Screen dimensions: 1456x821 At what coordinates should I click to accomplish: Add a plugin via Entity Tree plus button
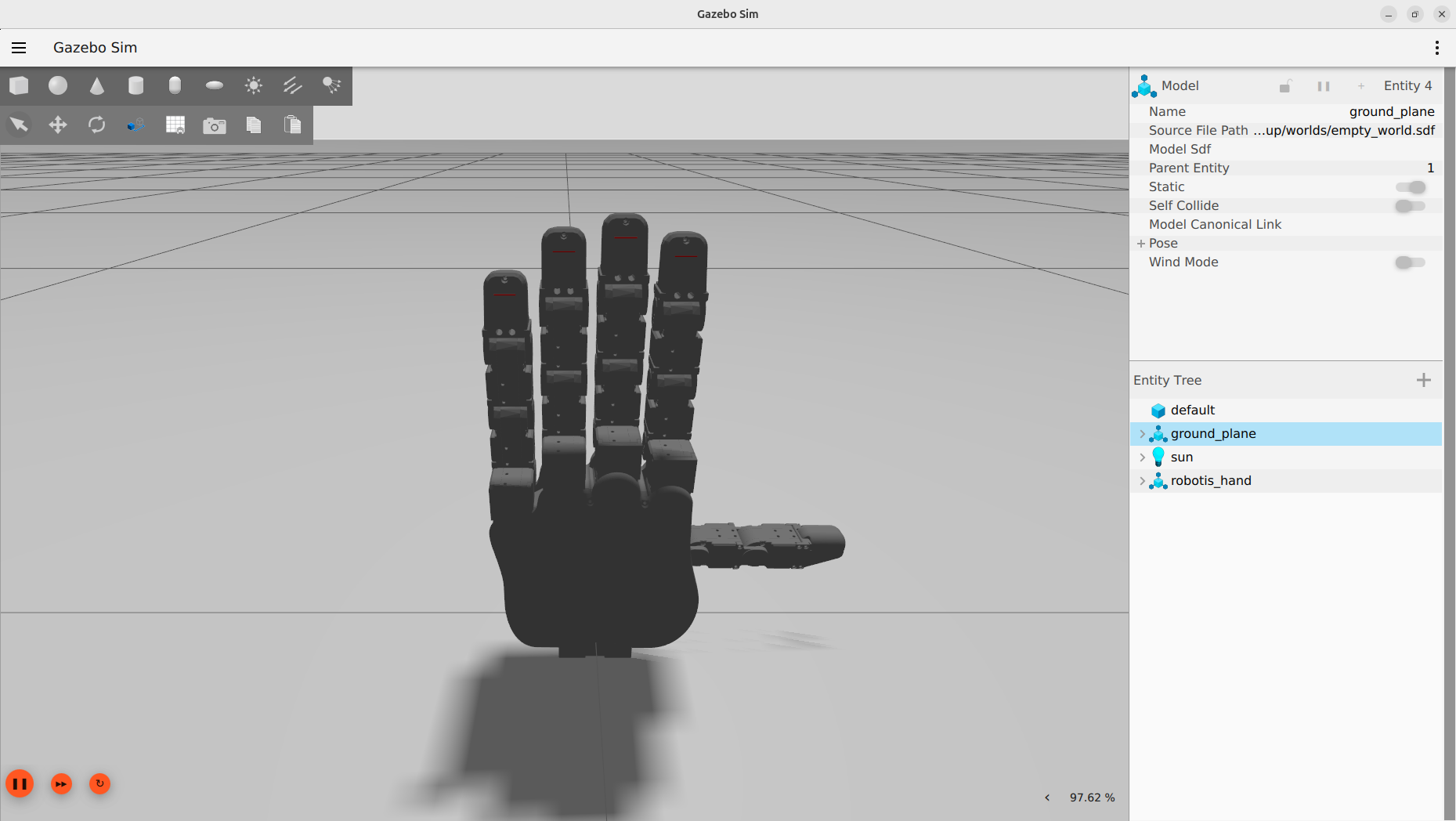pos(1424,380)
